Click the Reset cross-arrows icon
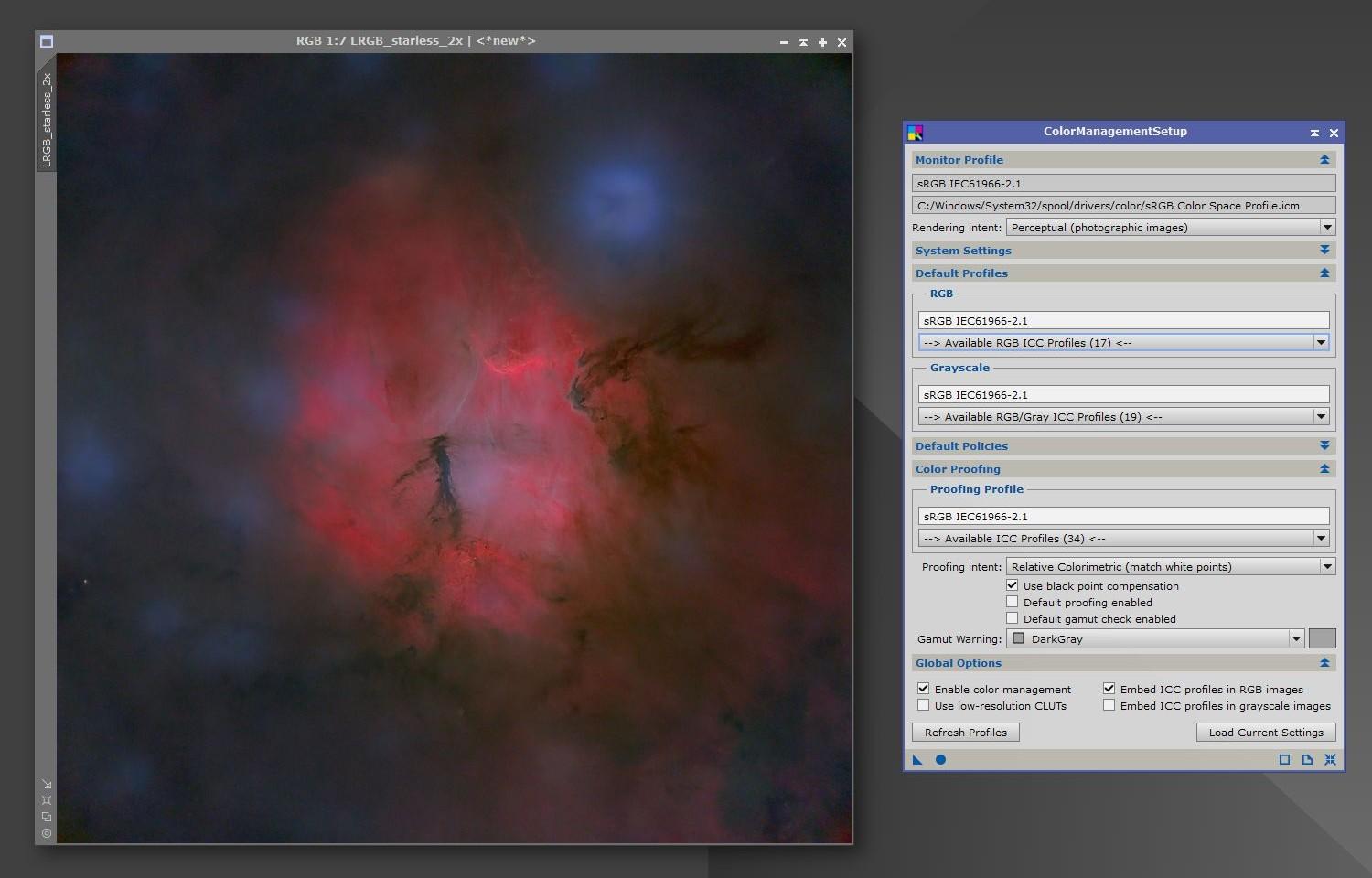The width and height of the screenshot is (1372, 878). 1330,759
